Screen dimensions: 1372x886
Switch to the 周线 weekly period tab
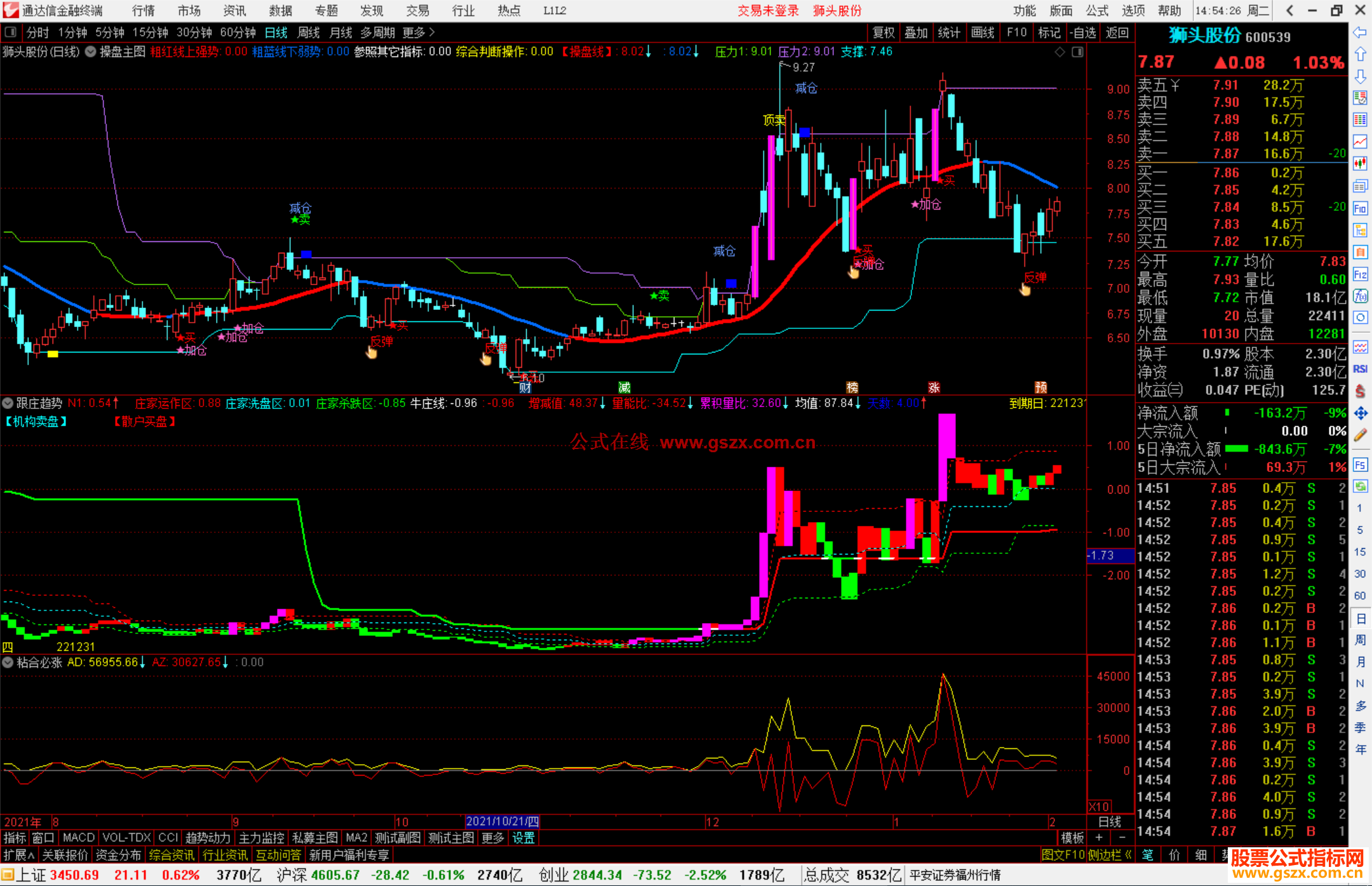[309, 32]
